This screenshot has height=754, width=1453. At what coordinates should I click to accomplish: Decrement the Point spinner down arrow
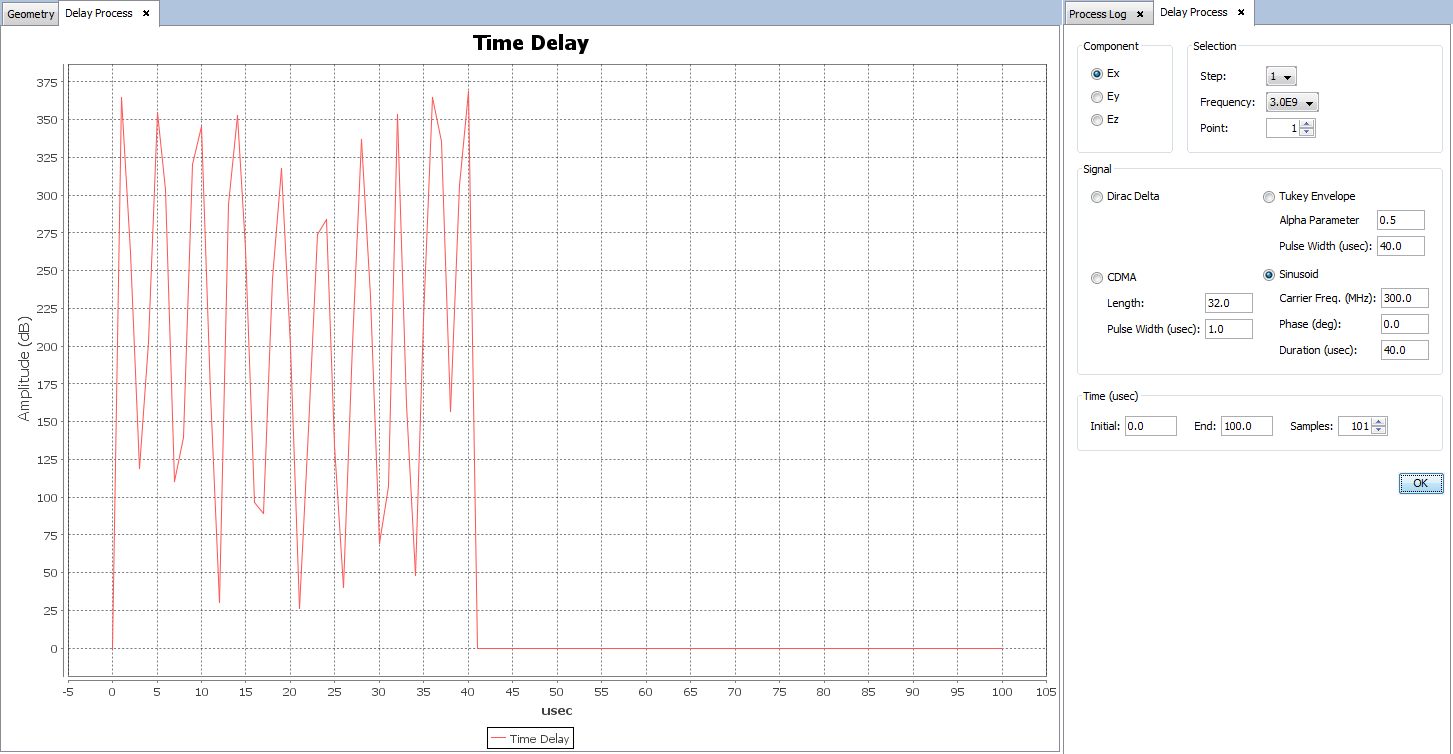1307,132
